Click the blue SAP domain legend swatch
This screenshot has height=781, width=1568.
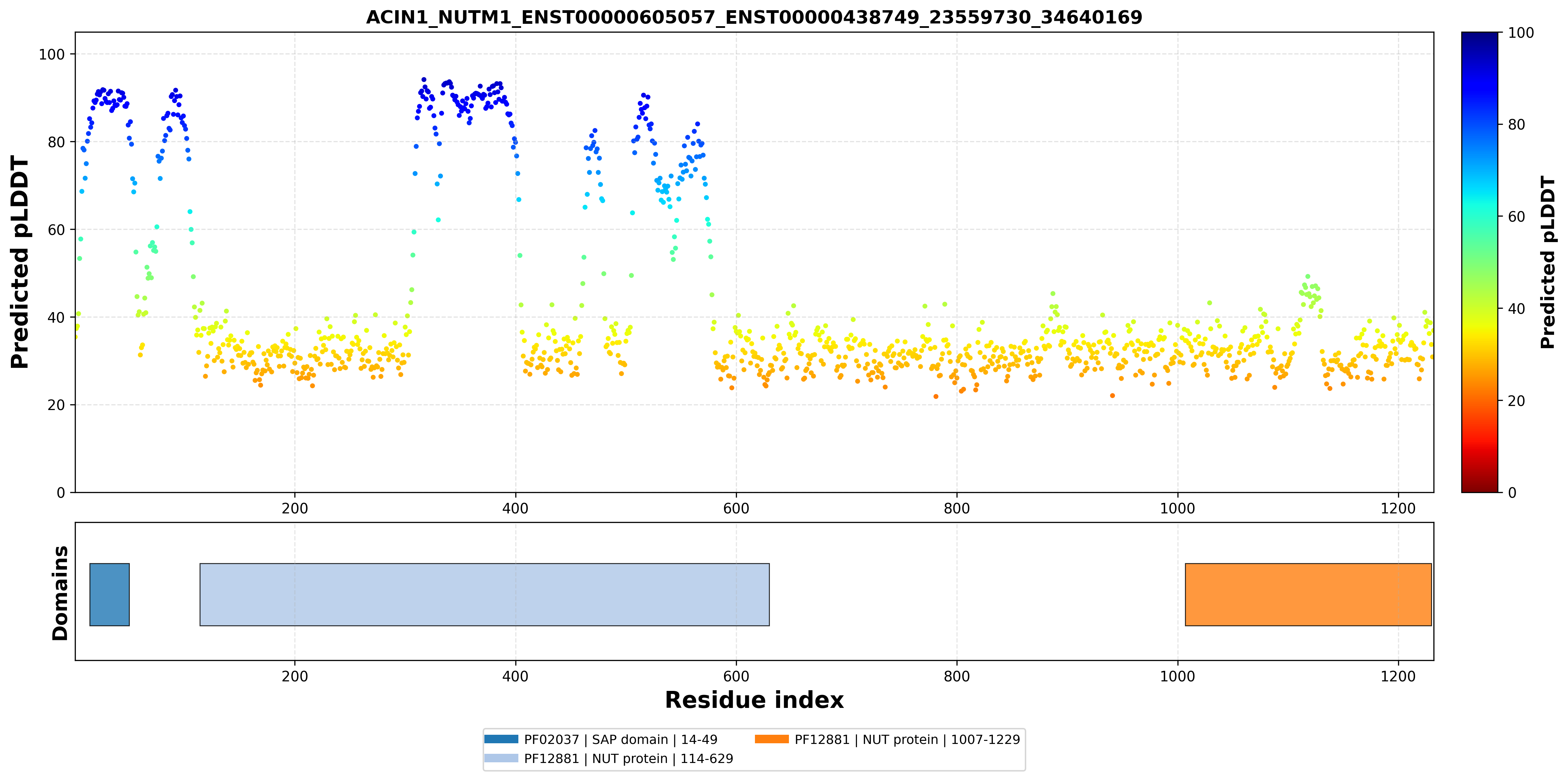click(501, 739)
